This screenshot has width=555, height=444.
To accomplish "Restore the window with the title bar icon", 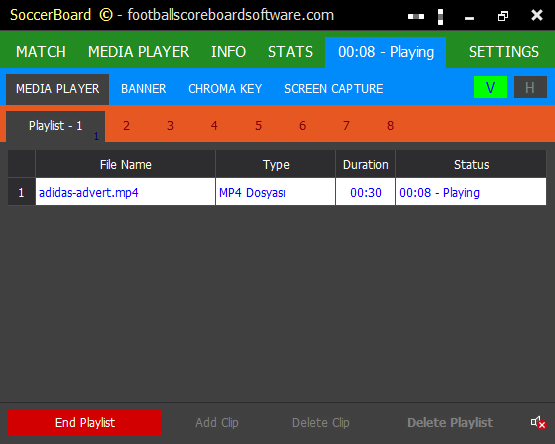I will click(503, 16).
